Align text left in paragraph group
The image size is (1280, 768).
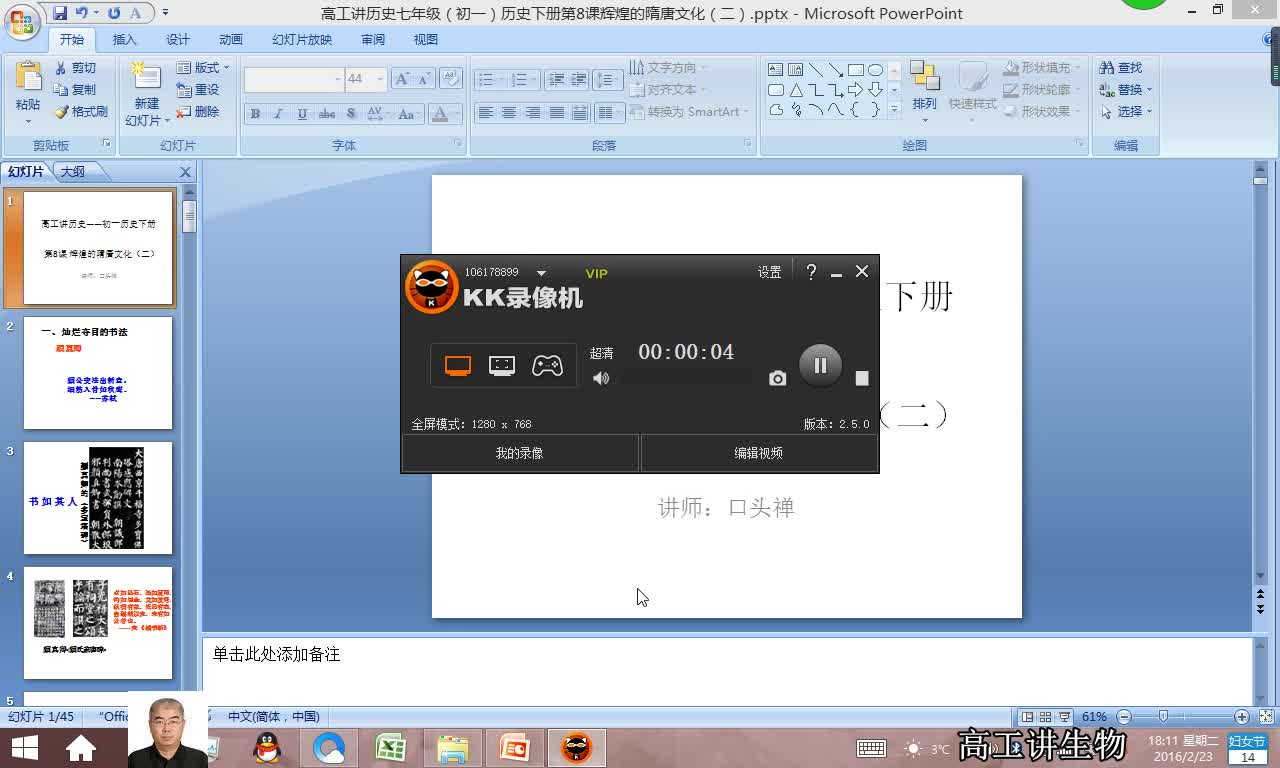(485, 113)
